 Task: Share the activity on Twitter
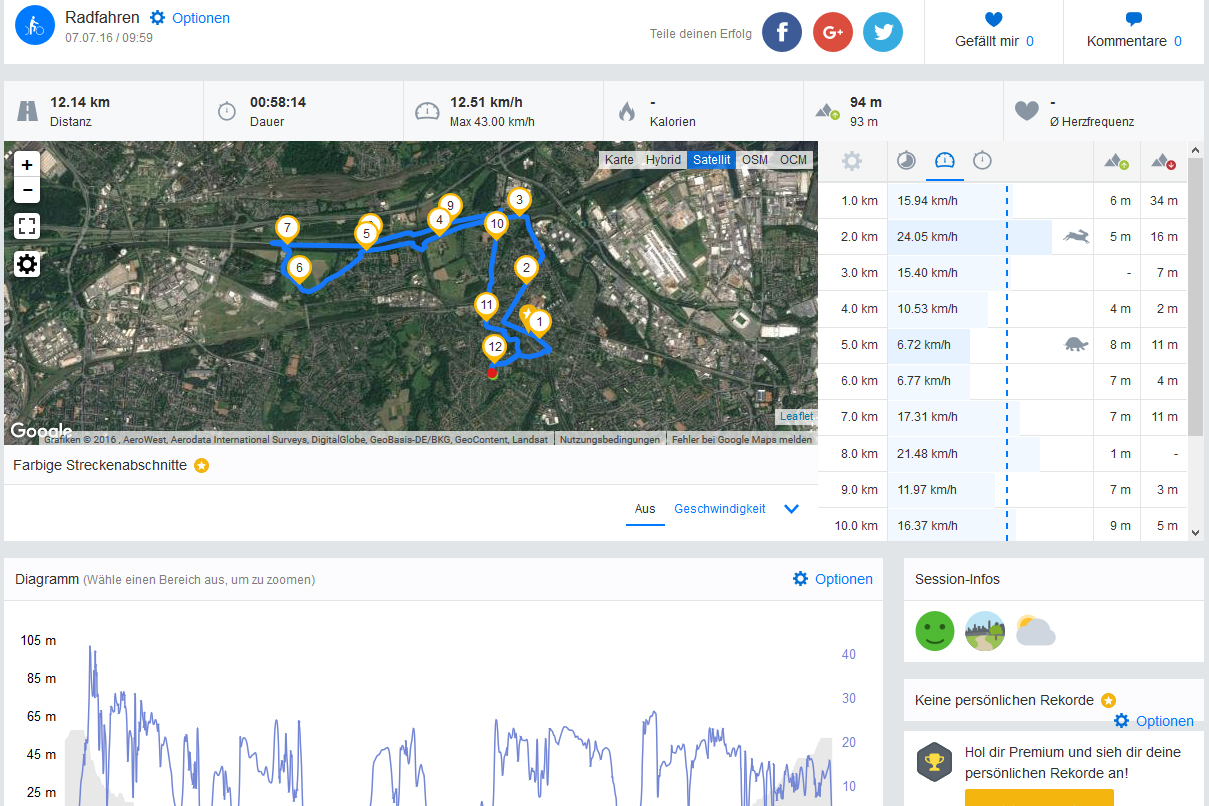(x=882, y=32)
